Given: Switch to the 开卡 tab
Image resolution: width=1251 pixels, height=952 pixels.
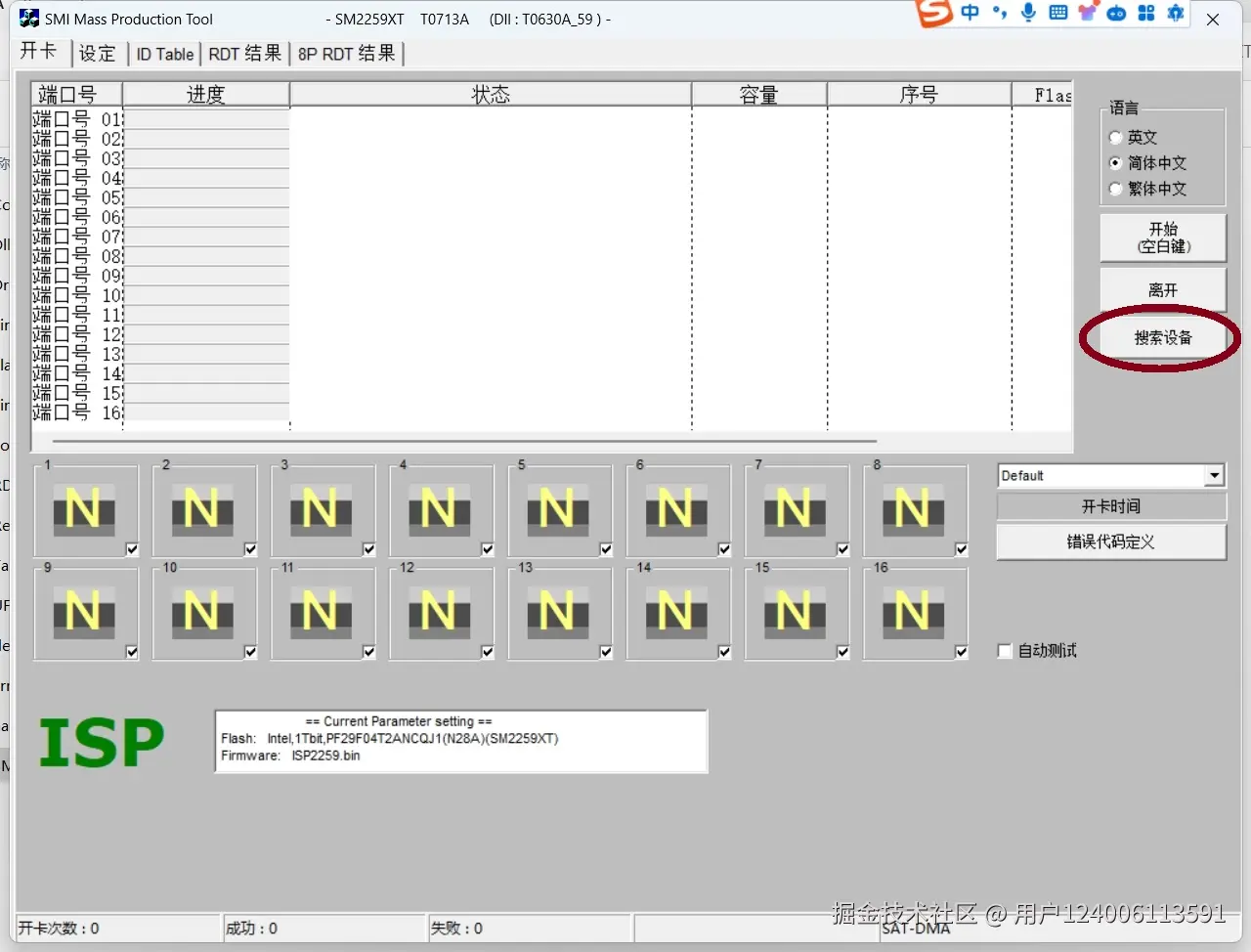Looking at the screenshot, I should tap(39, 51).
